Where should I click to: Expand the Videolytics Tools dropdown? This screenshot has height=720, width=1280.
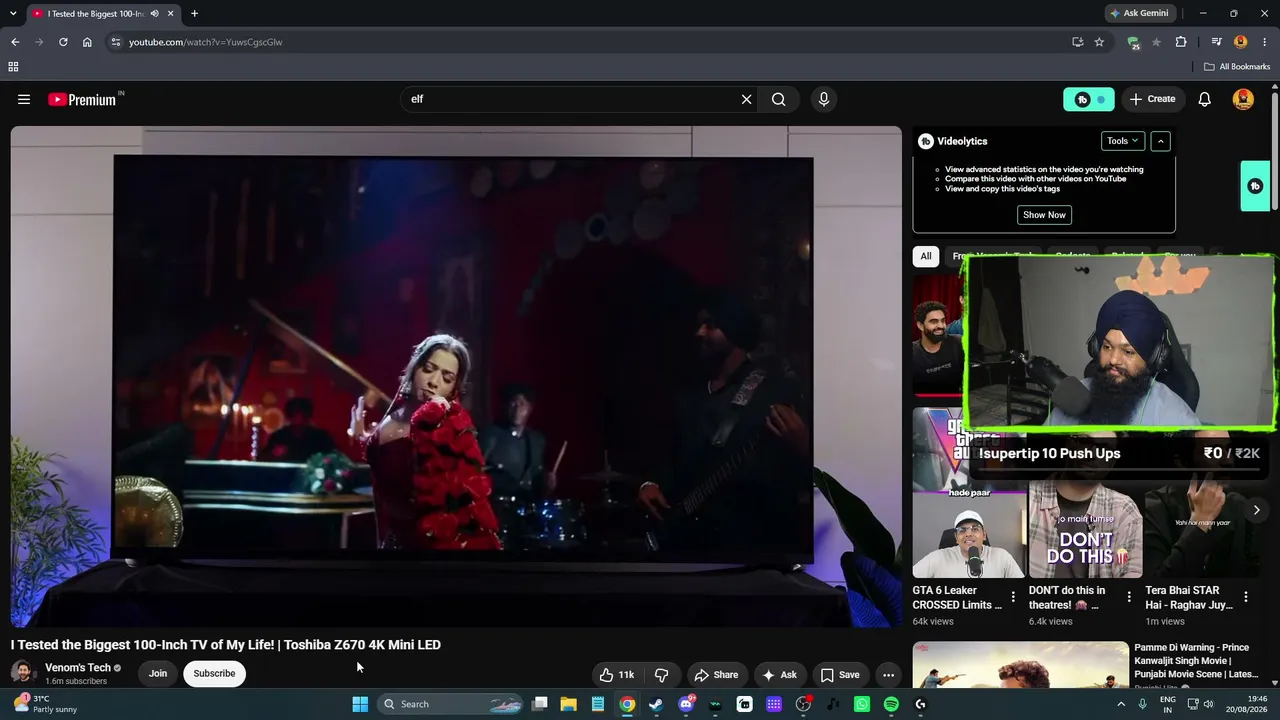(1123, 141)
